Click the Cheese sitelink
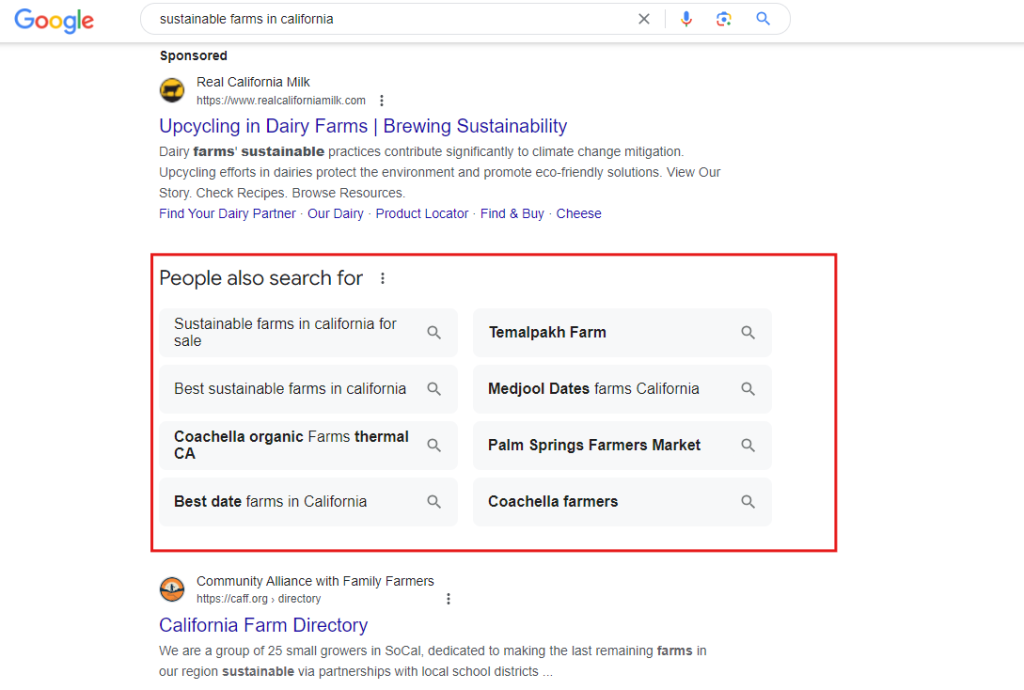 [579, 214]
